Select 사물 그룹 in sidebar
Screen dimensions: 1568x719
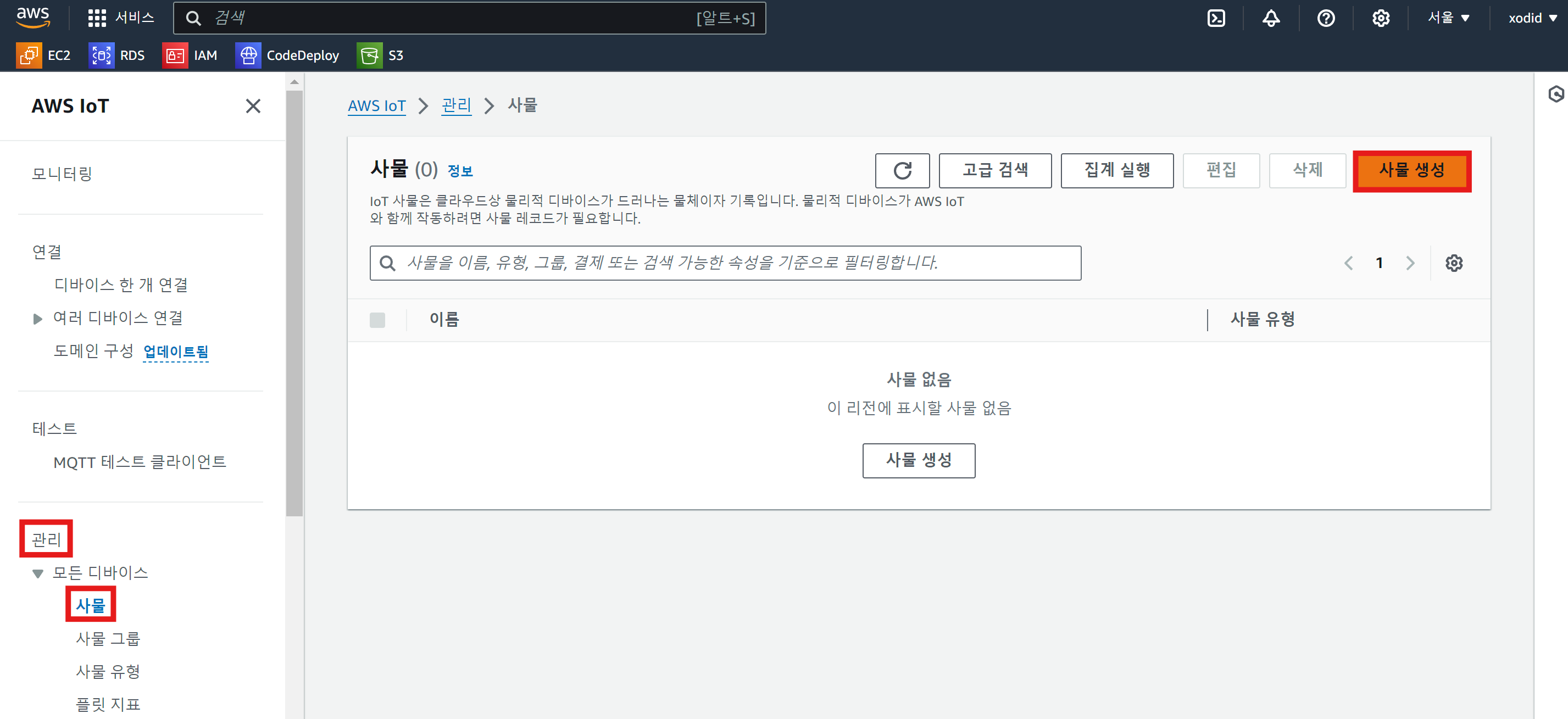[108, 638]
